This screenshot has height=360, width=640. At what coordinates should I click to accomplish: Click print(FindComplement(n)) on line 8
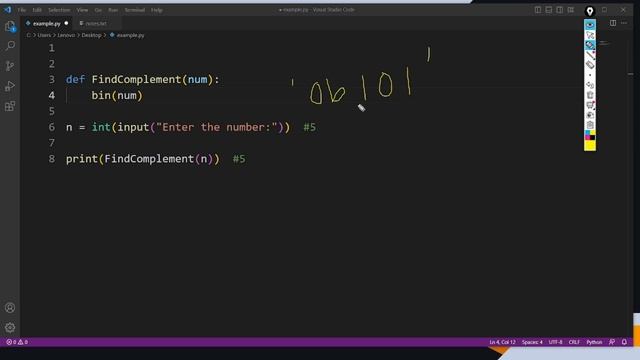point(142,159)
